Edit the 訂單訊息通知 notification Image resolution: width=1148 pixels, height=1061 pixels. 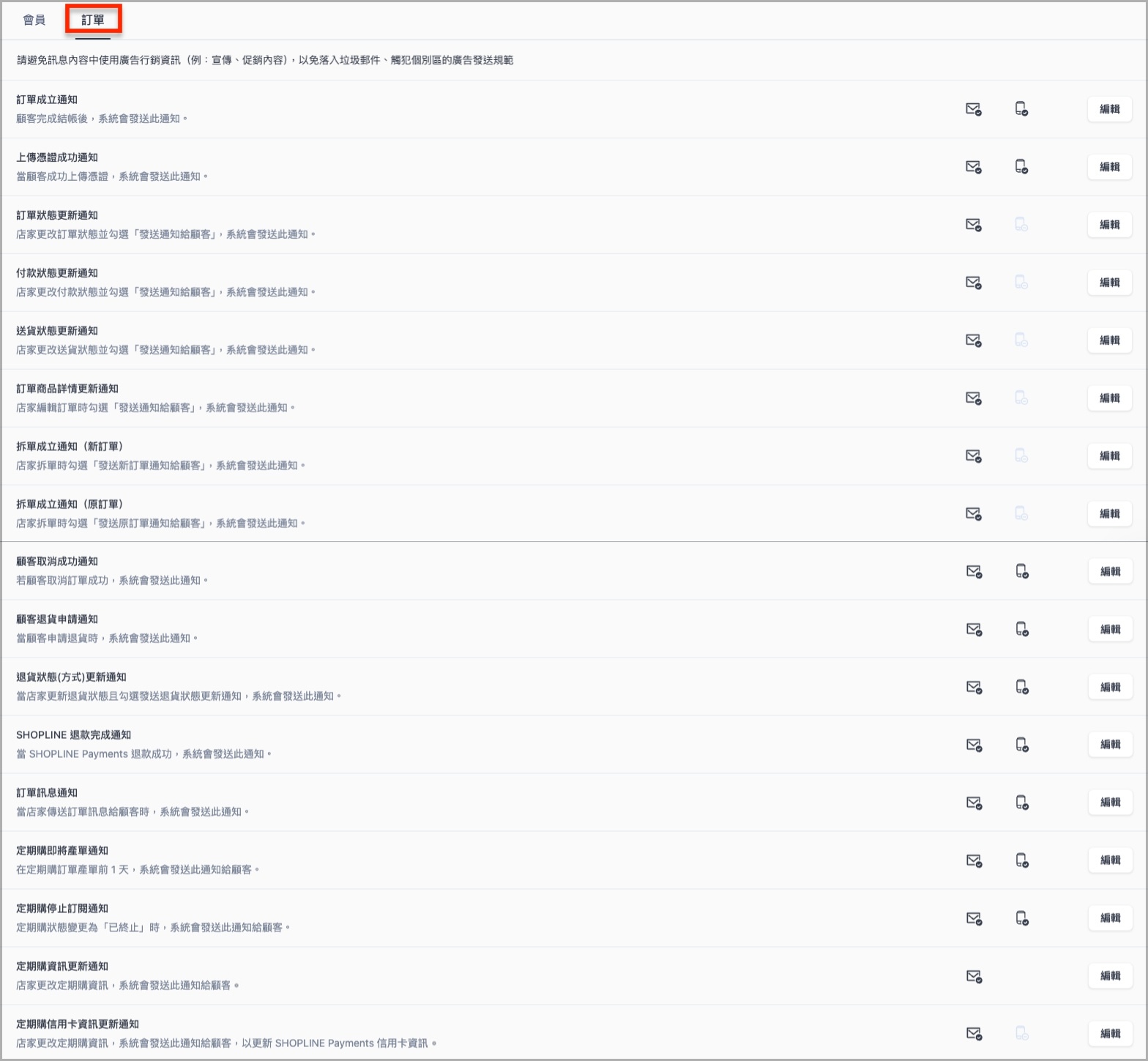pyautogui.click(x=1111, y=803)
